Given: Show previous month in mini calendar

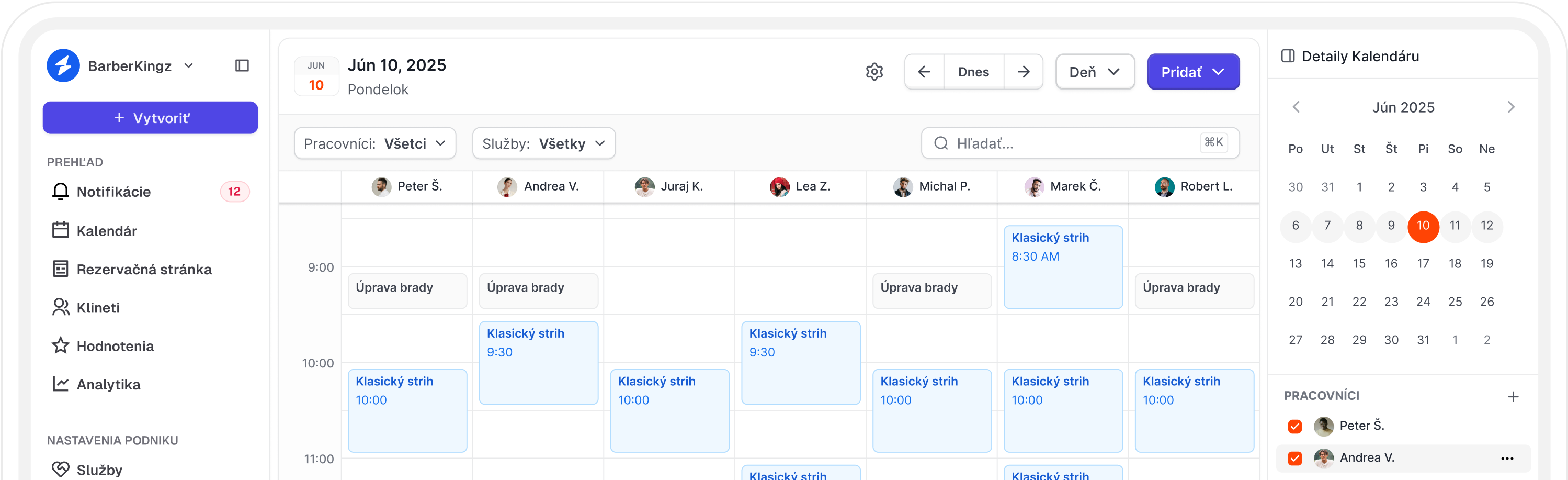Looking at the screenshot, I should click(x=1296, y=107).
